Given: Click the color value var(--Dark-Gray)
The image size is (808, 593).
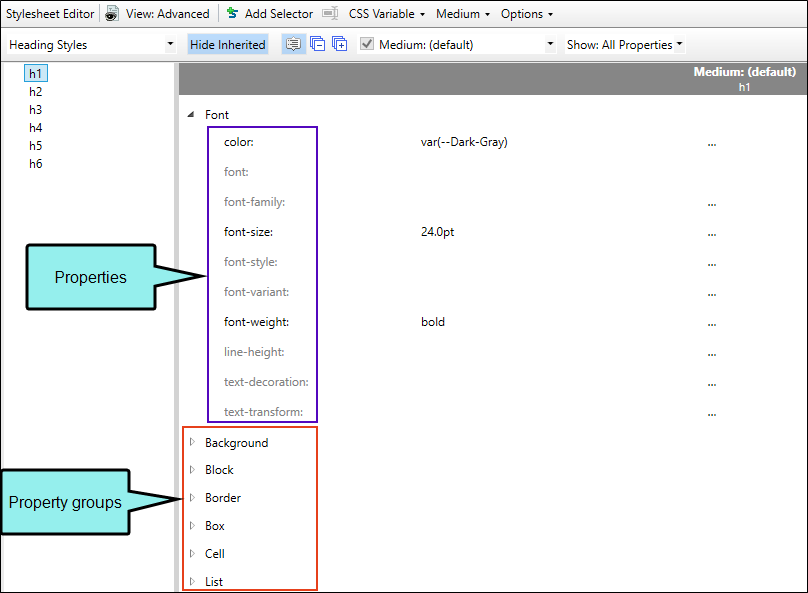Looking at the screenshot, I should pos(464,142).
